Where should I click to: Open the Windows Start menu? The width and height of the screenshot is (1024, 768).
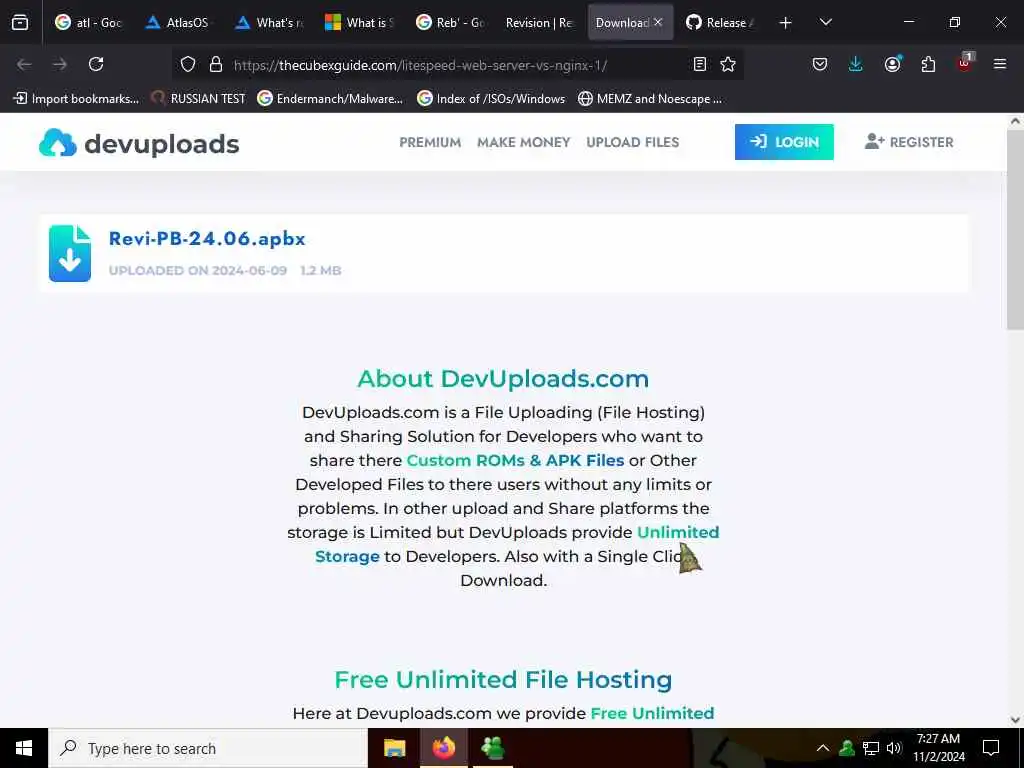24,748
